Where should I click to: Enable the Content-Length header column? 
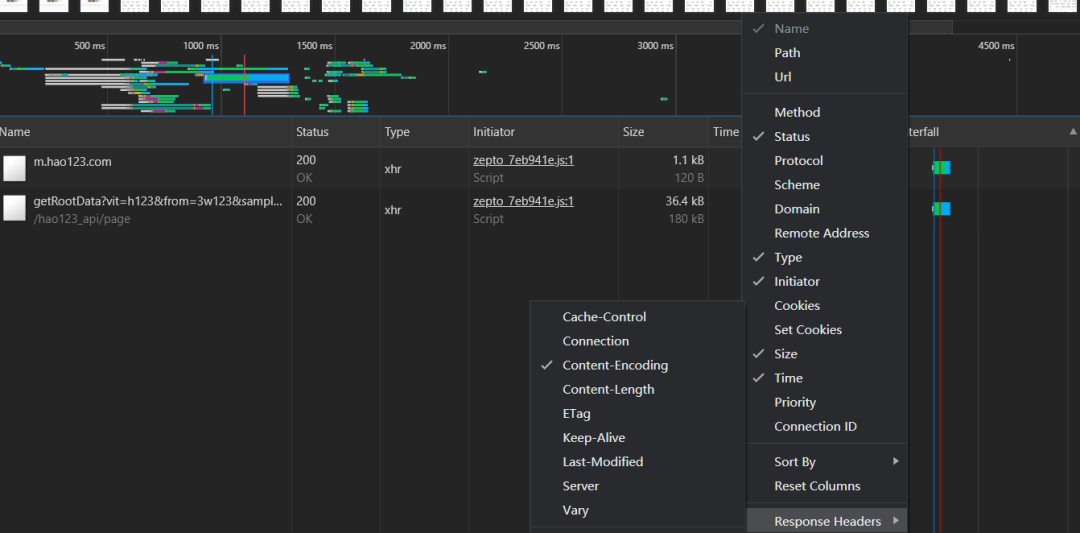637,389
